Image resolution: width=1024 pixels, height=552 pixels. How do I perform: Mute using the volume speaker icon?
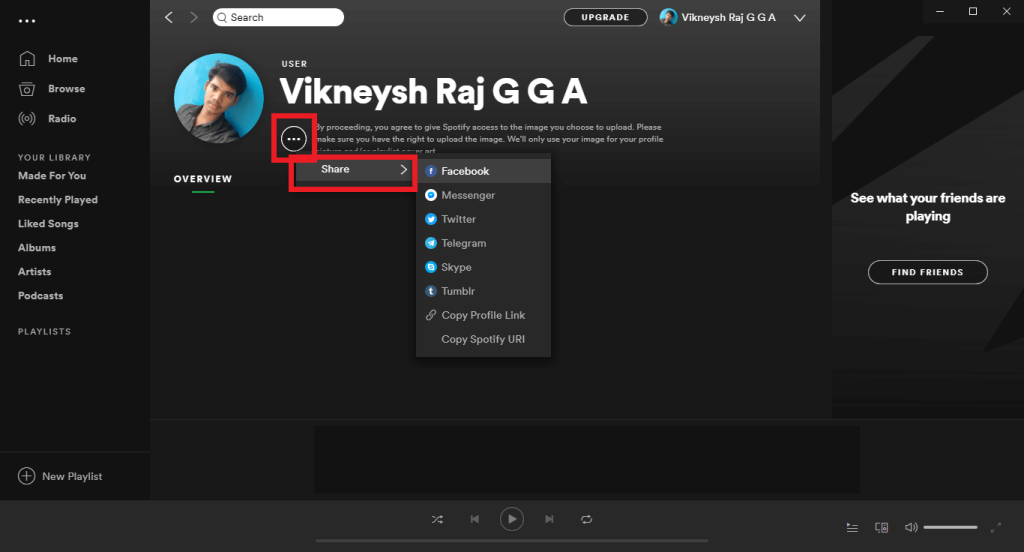(911, 527)
